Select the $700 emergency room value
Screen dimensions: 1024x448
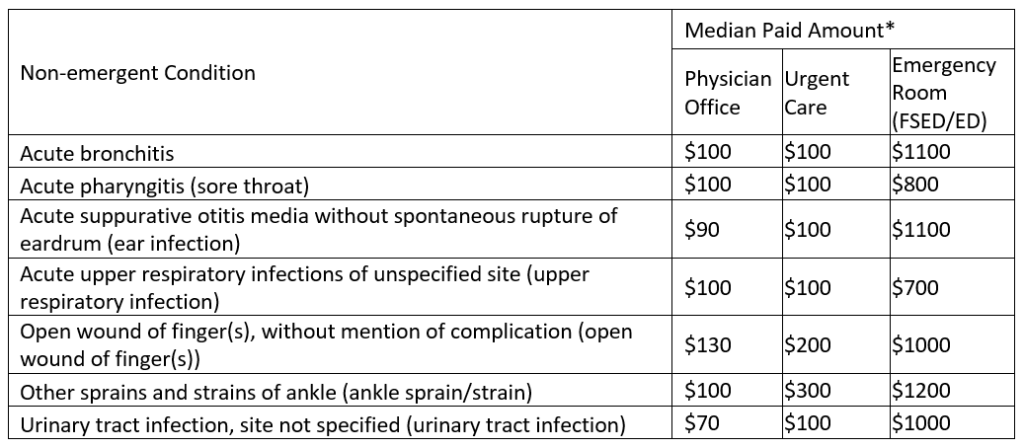click(914, 287)
